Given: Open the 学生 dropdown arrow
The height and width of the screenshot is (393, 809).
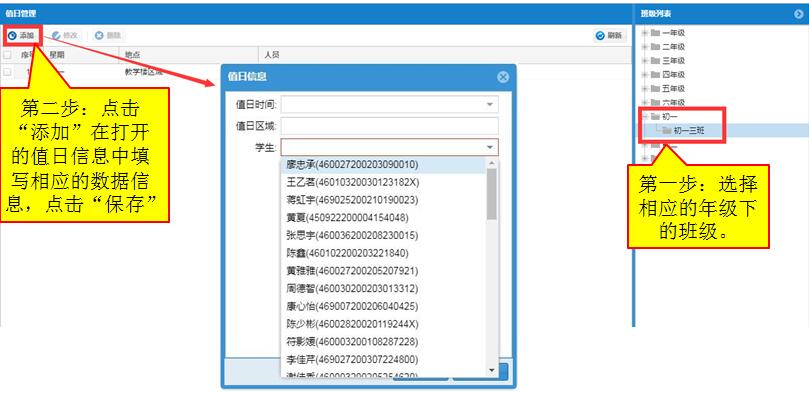Looking at the screenshot, I should (490, 148).
